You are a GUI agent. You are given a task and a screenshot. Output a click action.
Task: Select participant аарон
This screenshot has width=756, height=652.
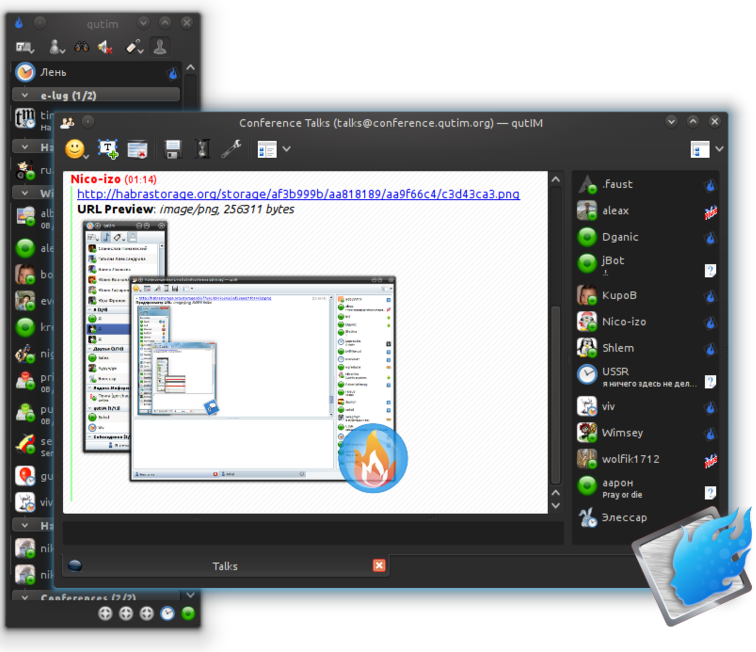pyautogui.click(x=647, y=488)
